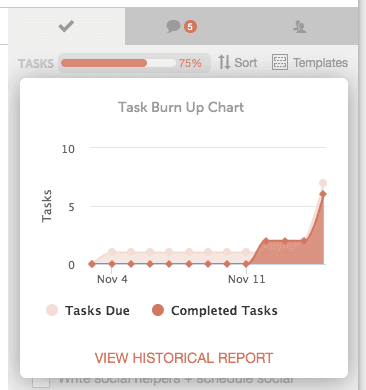
Task: Toggle Completed Tasks legend series
Action: tap(215, 310)
